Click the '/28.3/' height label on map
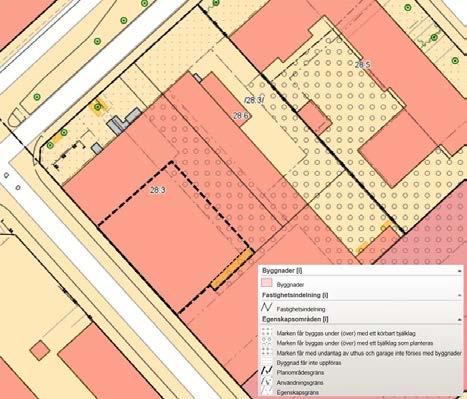The image size is (467, 399). point(254,100)
